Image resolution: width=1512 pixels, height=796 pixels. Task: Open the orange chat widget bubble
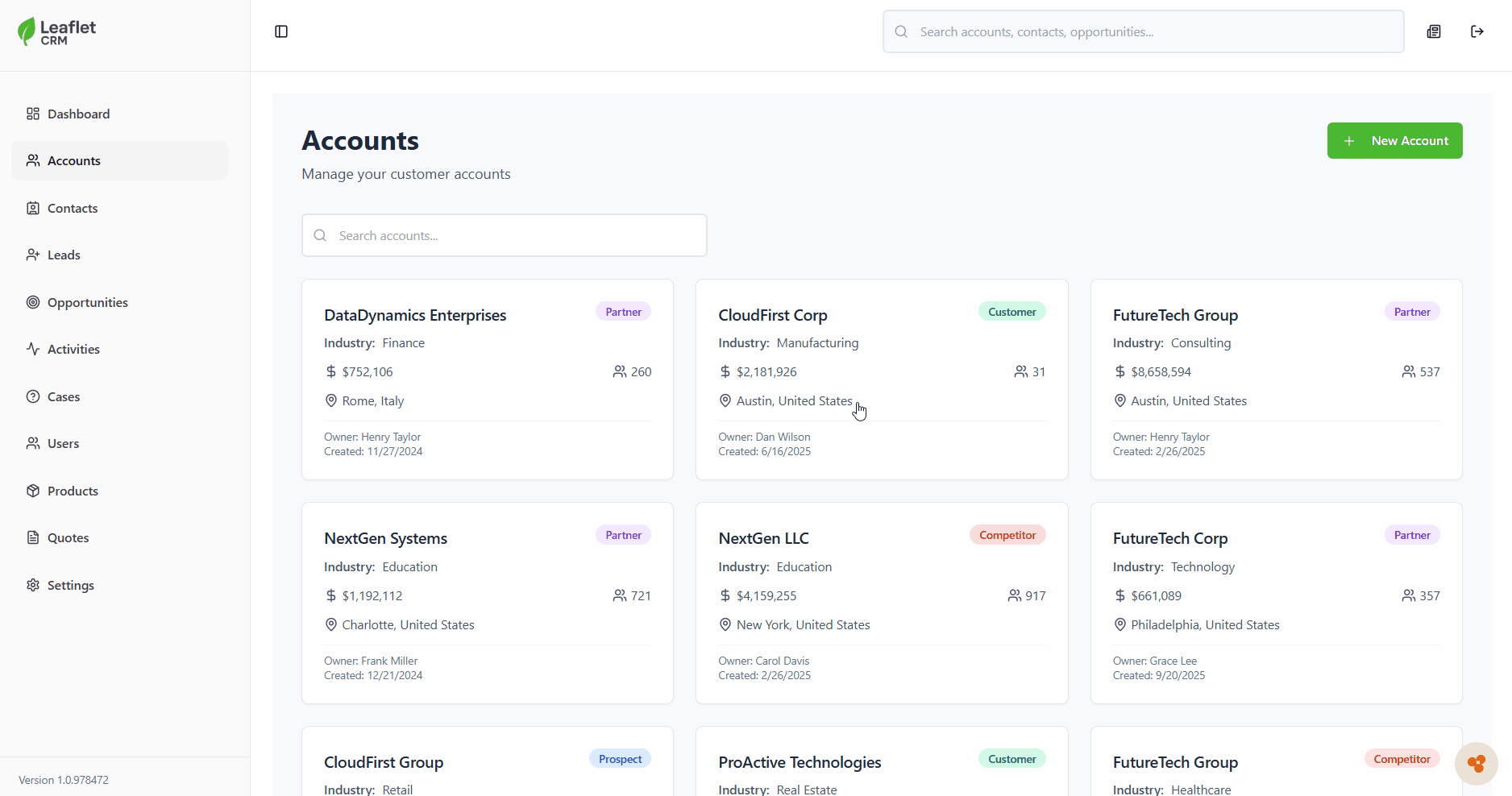tap(1476, 763)
